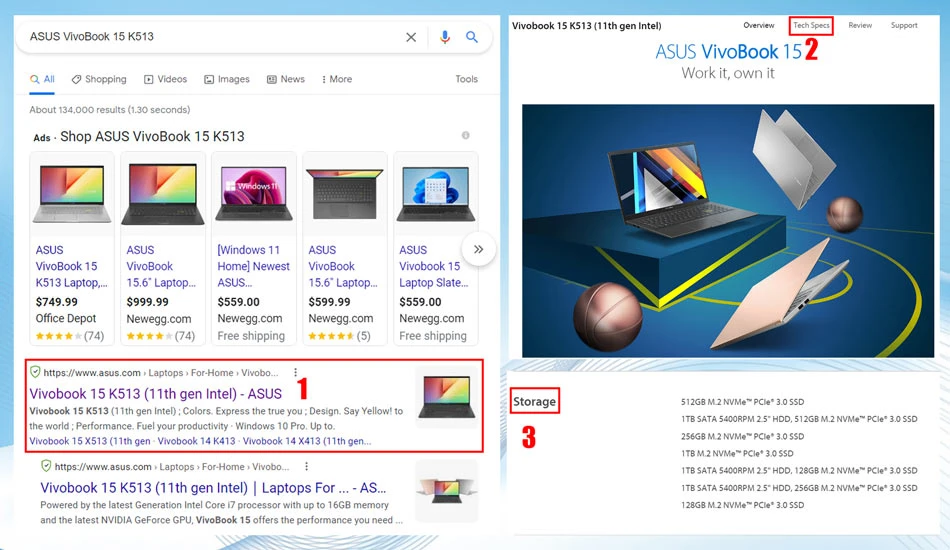Viewport: 950px width, 550px height.
Task: Start voice search with microphone icon
Action: click(445, 37)
